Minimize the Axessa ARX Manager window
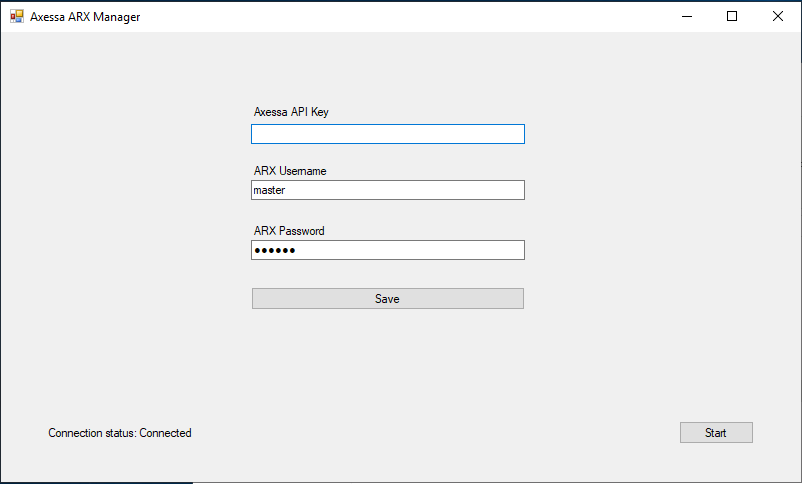 [x=687, y=16]
